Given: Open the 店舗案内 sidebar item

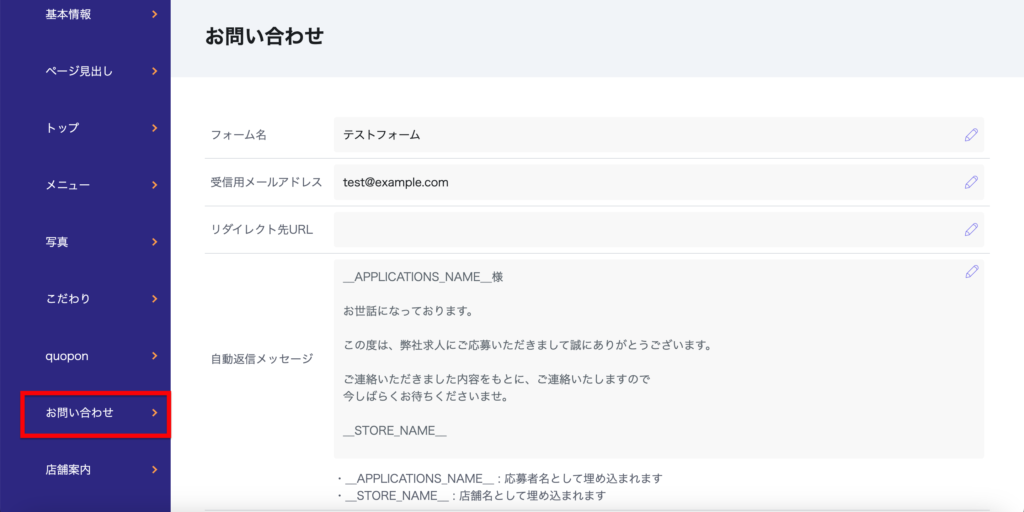Looking at the screenshot, I should click(x=69, y=470).
